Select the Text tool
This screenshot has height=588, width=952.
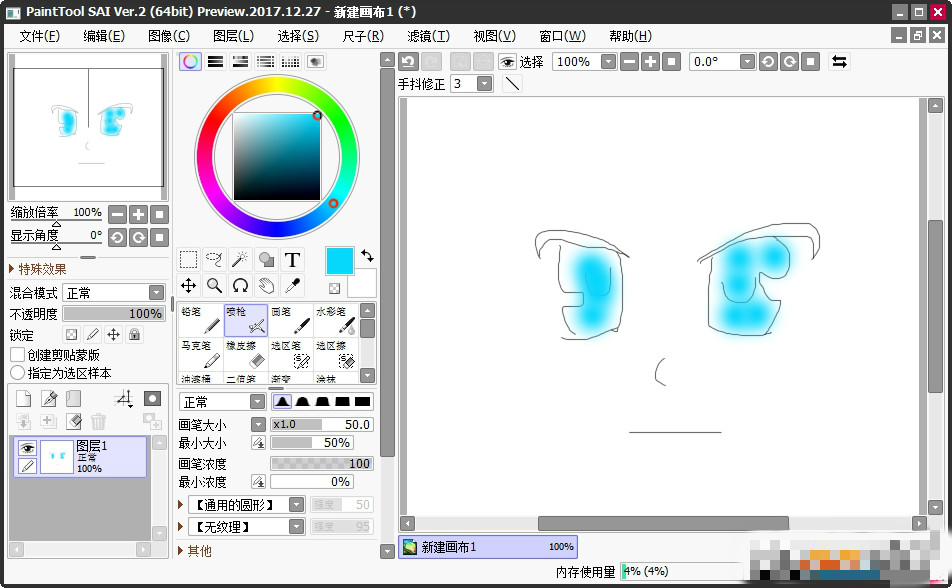[292, 260]
